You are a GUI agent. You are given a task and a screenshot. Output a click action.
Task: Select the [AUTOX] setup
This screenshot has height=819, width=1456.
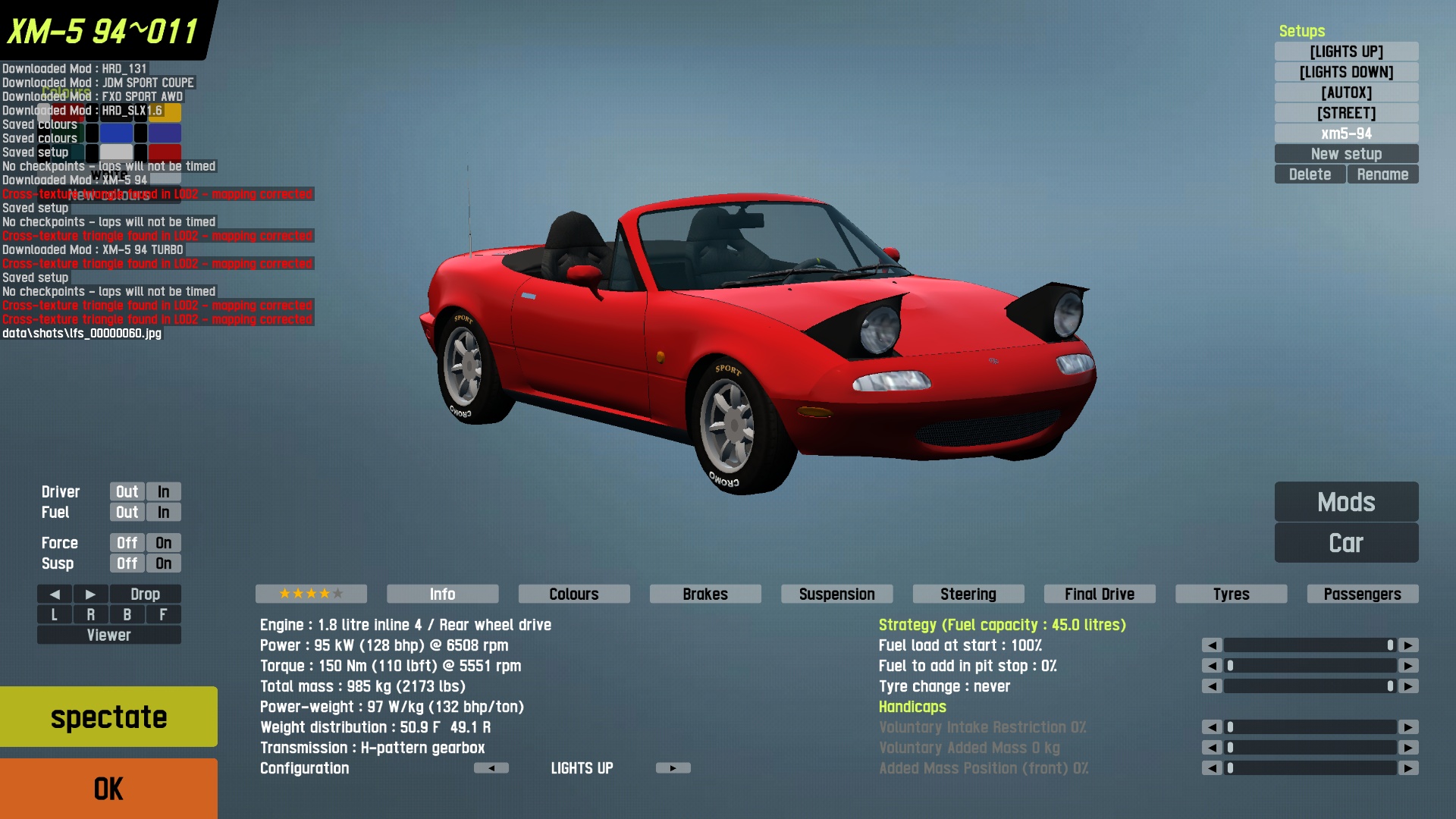(x=1346, y=93)
